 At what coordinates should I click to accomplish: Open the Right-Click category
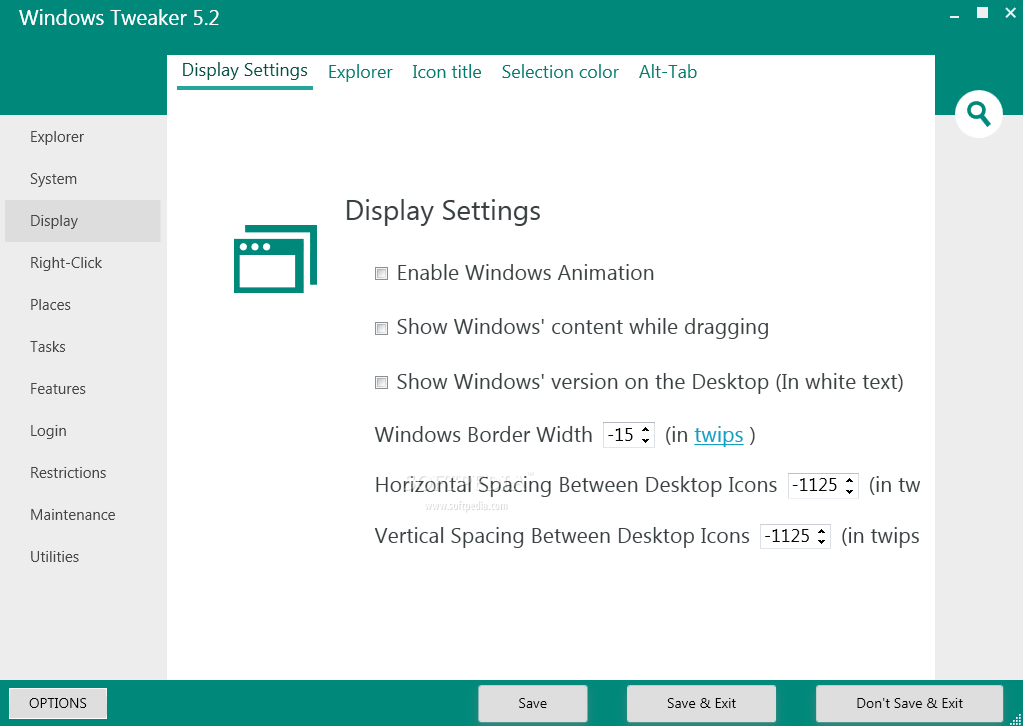pos(83,263)
